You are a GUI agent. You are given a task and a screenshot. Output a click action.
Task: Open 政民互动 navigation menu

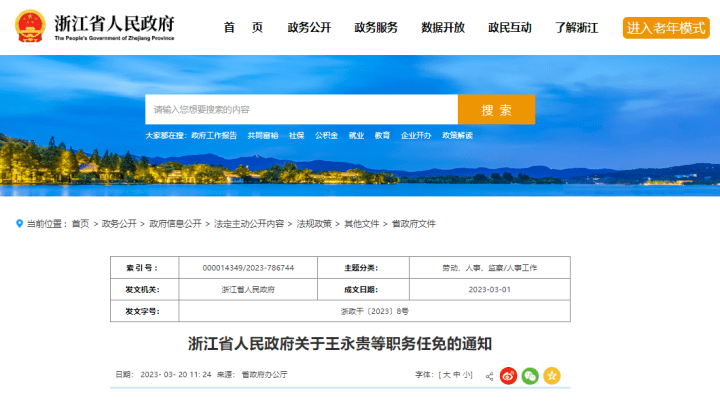tap(510, 28)
